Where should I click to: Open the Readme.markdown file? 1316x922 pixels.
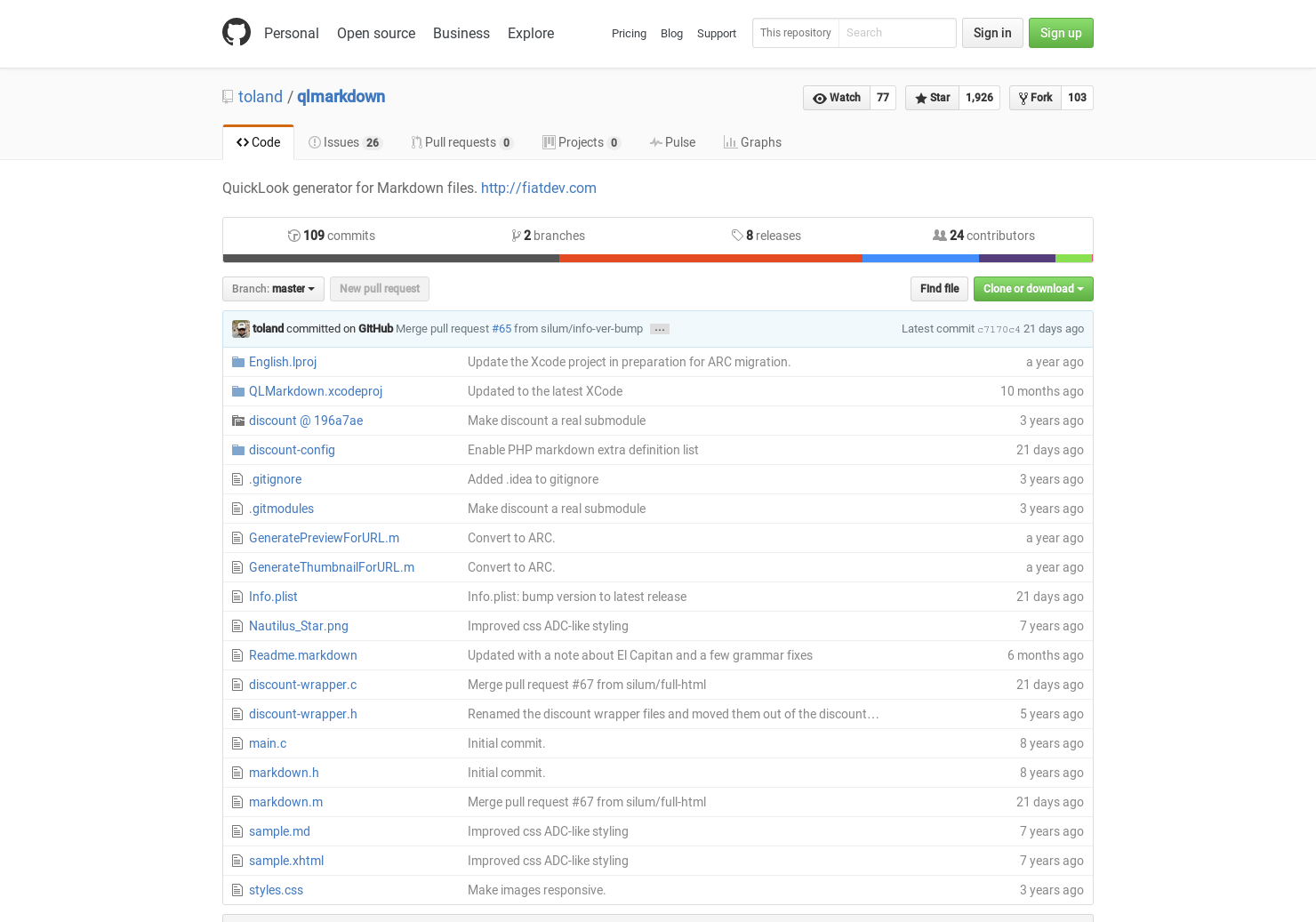[x=302, y=655]
